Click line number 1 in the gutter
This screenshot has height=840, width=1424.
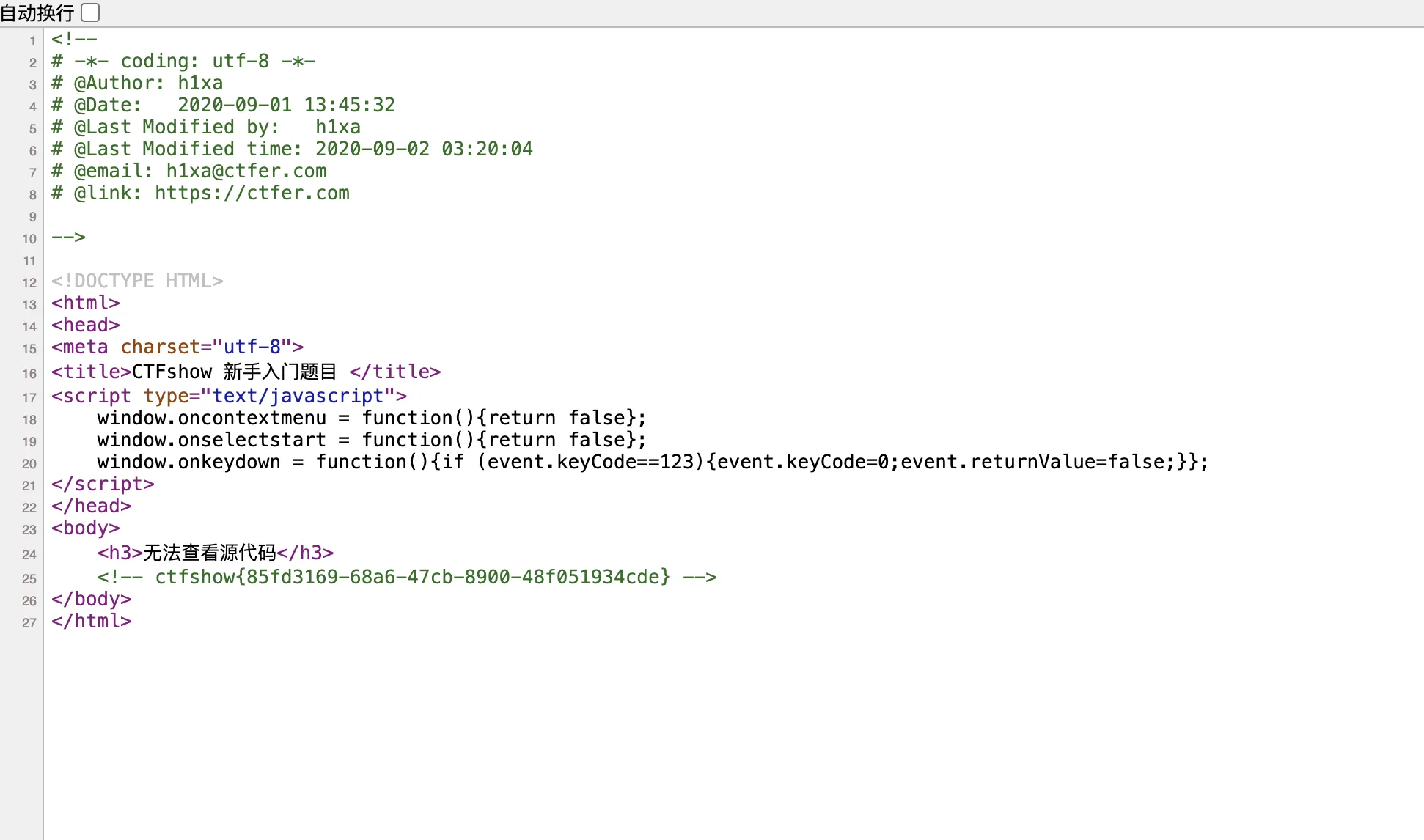click(32, 41)
